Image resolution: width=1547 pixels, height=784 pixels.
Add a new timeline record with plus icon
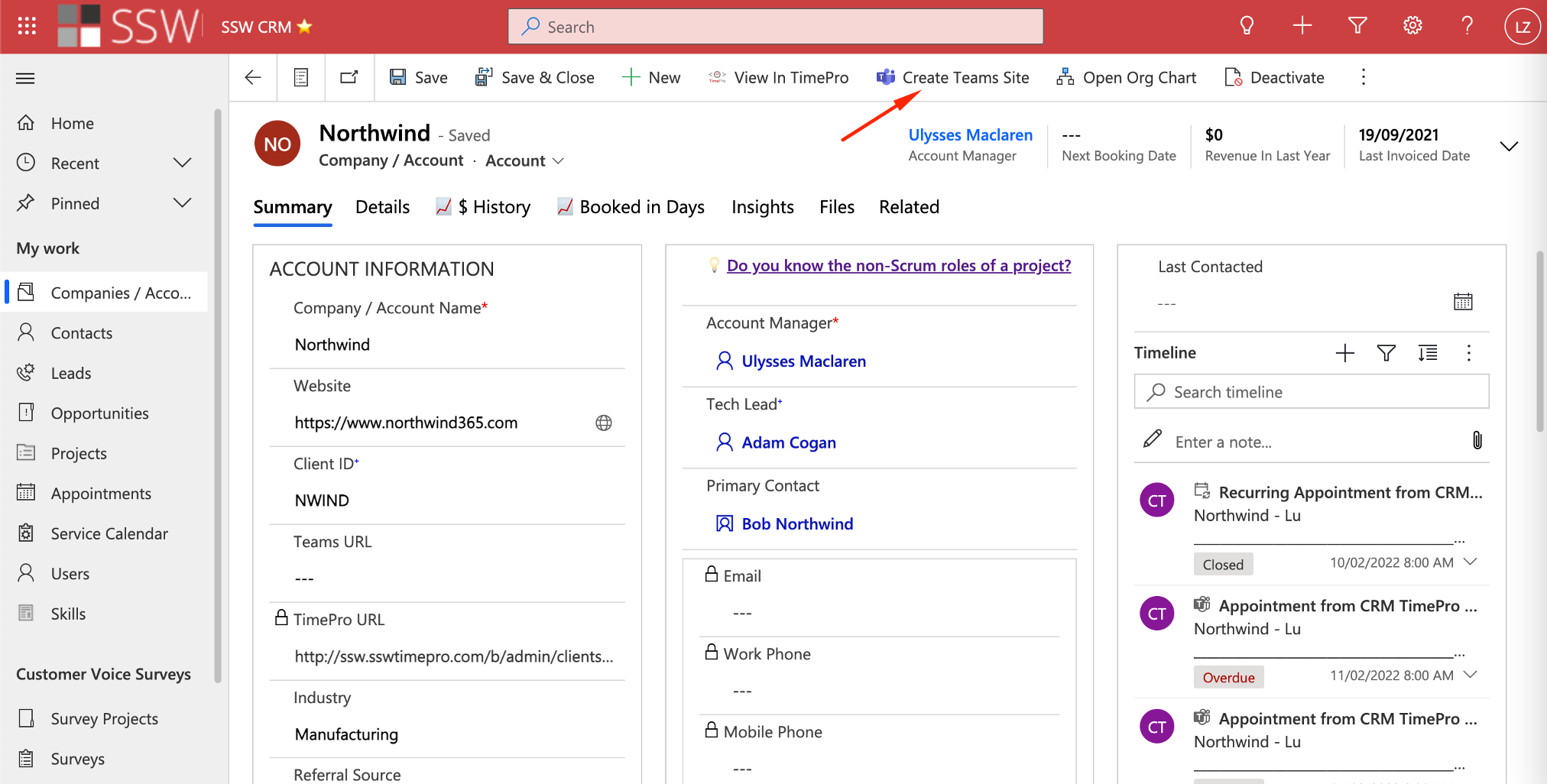click(1344, 353)
